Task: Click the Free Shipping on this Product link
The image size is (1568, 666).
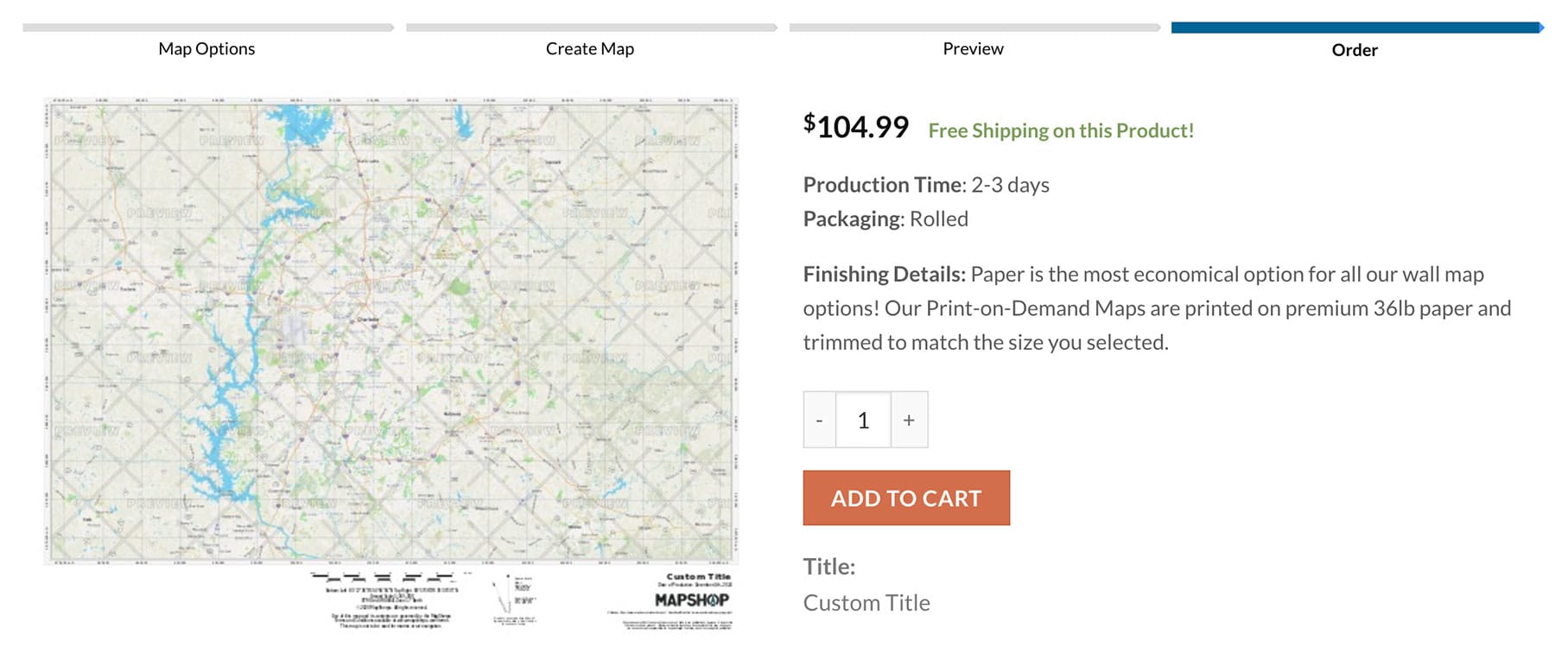Action: click(1062, 130)
